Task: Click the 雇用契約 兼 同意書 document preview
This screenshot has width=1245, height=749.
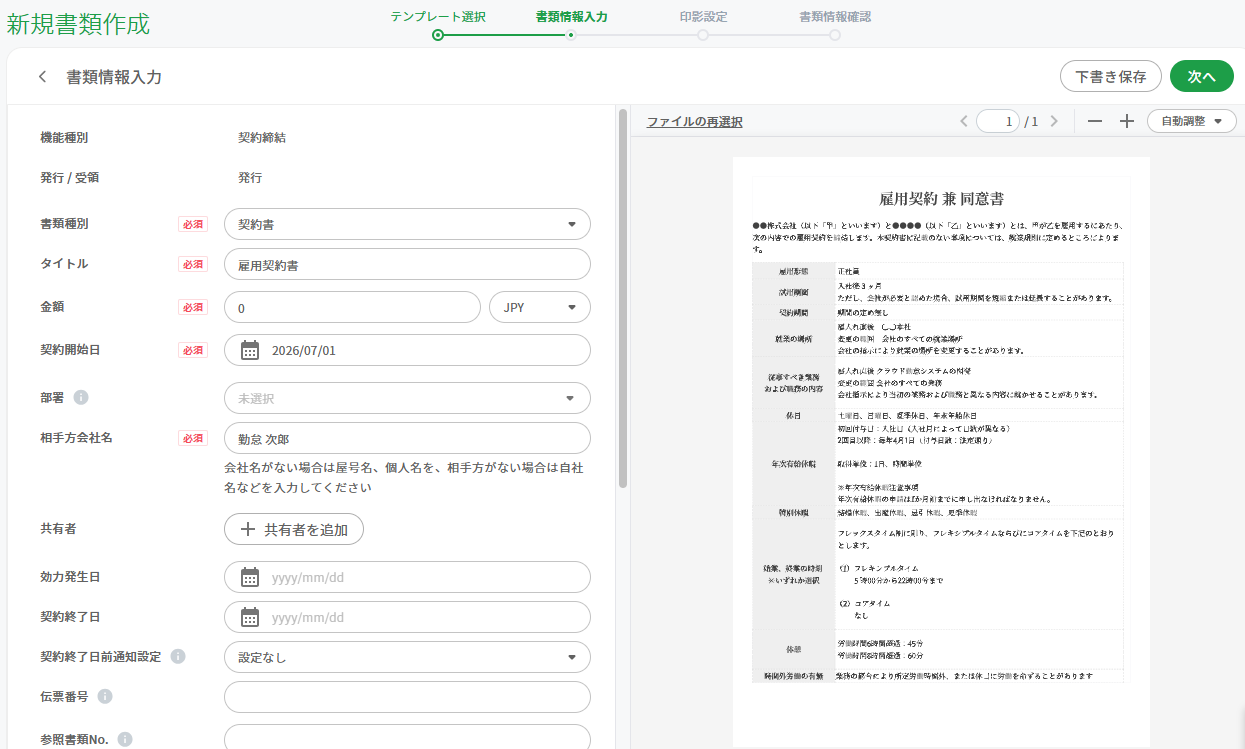Action: [941, 450]
